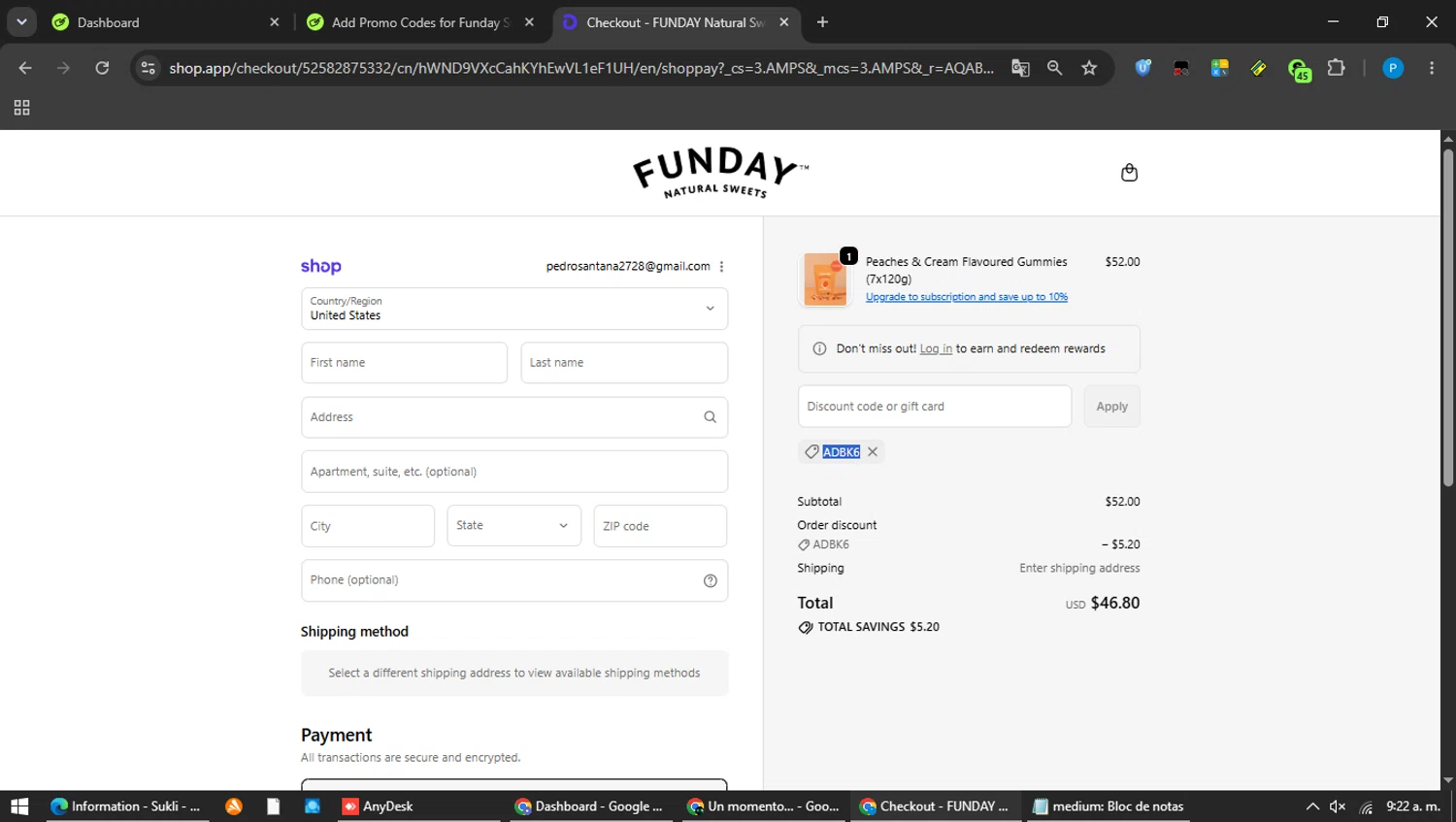Close the Dashboard tab
This screenshot has height=822, width=1456.
275,22
